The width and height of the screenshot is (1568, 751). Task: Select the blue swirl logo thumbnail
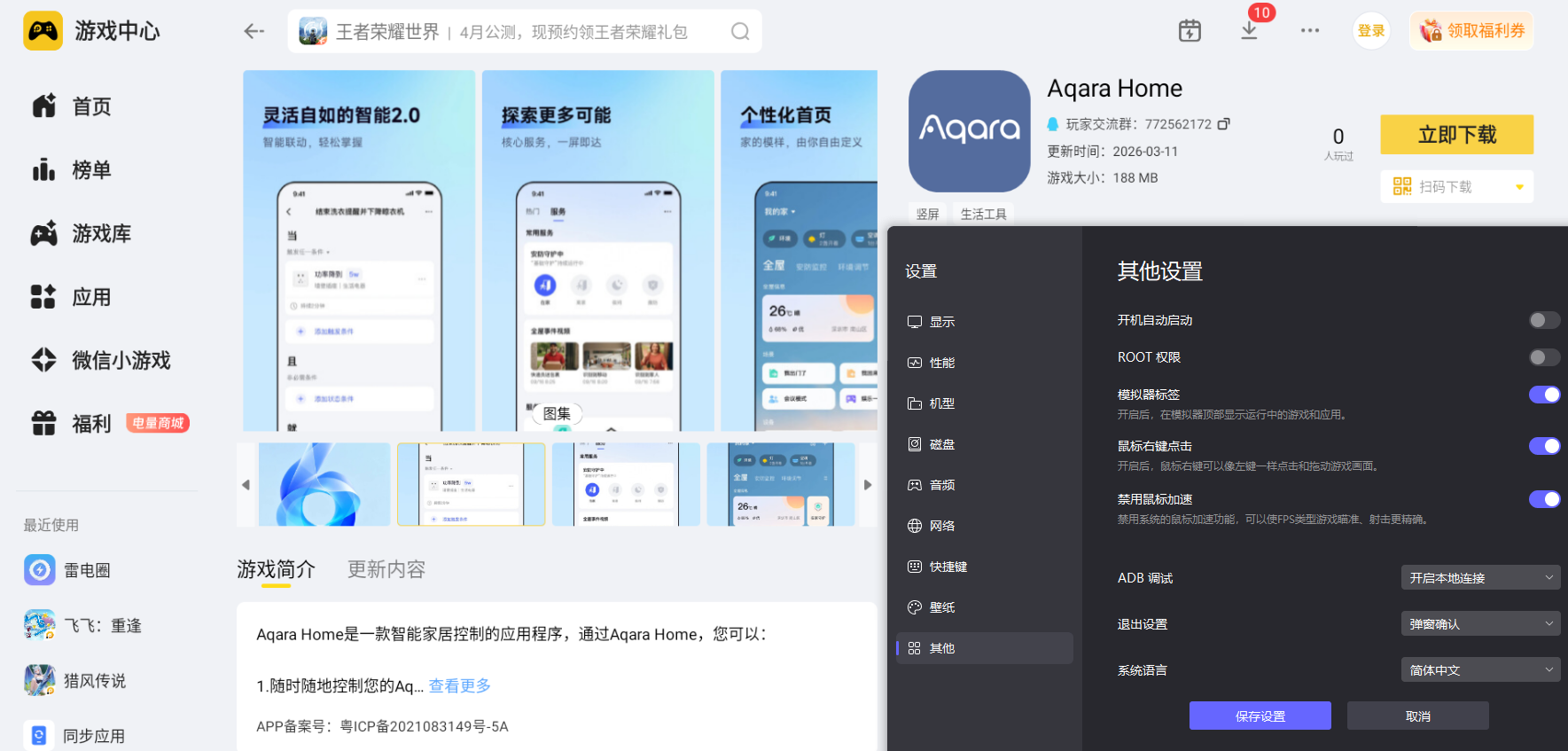pyautogui.click(x=324, y=484)
